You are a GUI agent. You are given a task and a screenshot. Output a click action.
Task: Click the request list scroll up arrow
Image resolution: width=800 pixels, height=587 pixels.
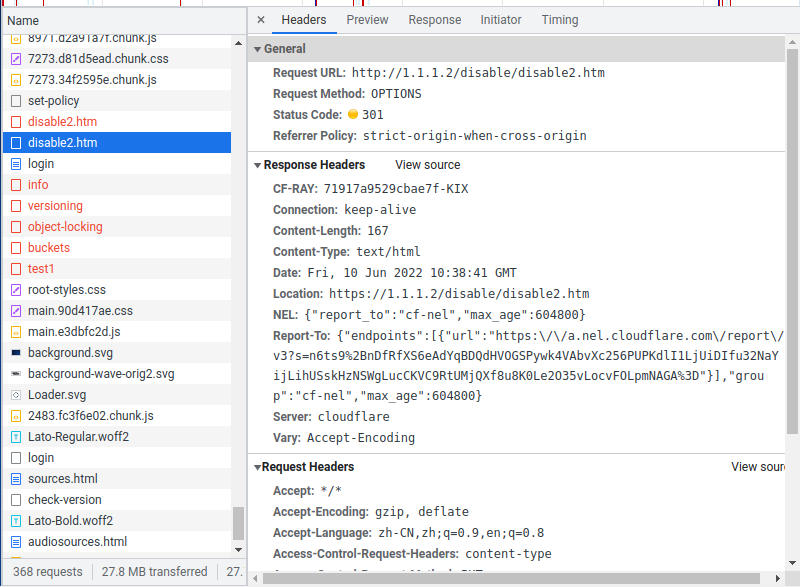point(238,43)
